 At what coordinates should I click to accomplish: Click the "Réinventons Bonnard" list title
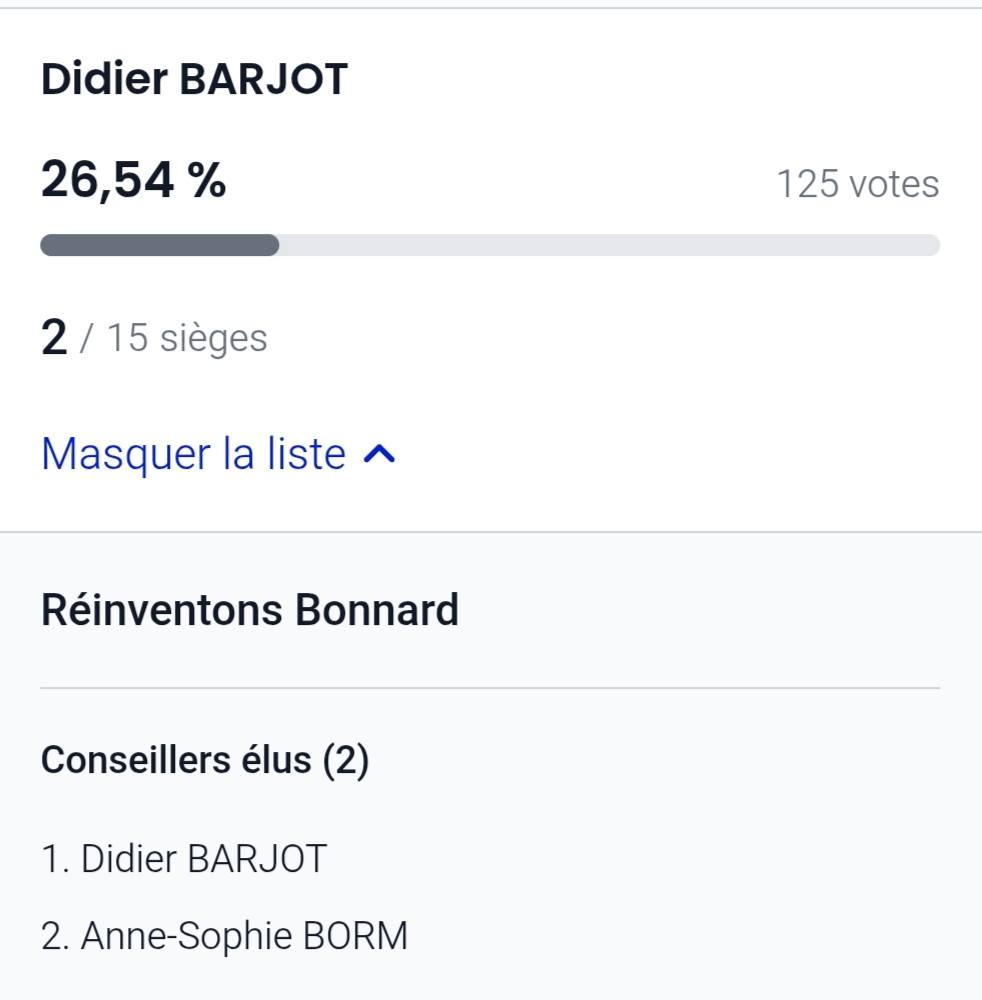click(x=250, y=610)
